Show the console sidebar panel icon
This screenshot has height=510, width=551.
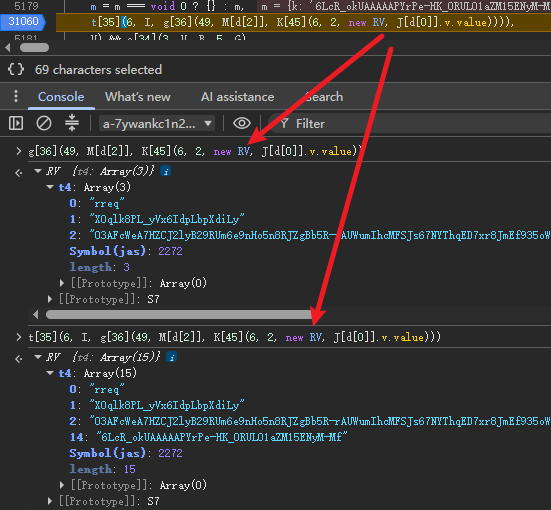[x=16, y=123]
